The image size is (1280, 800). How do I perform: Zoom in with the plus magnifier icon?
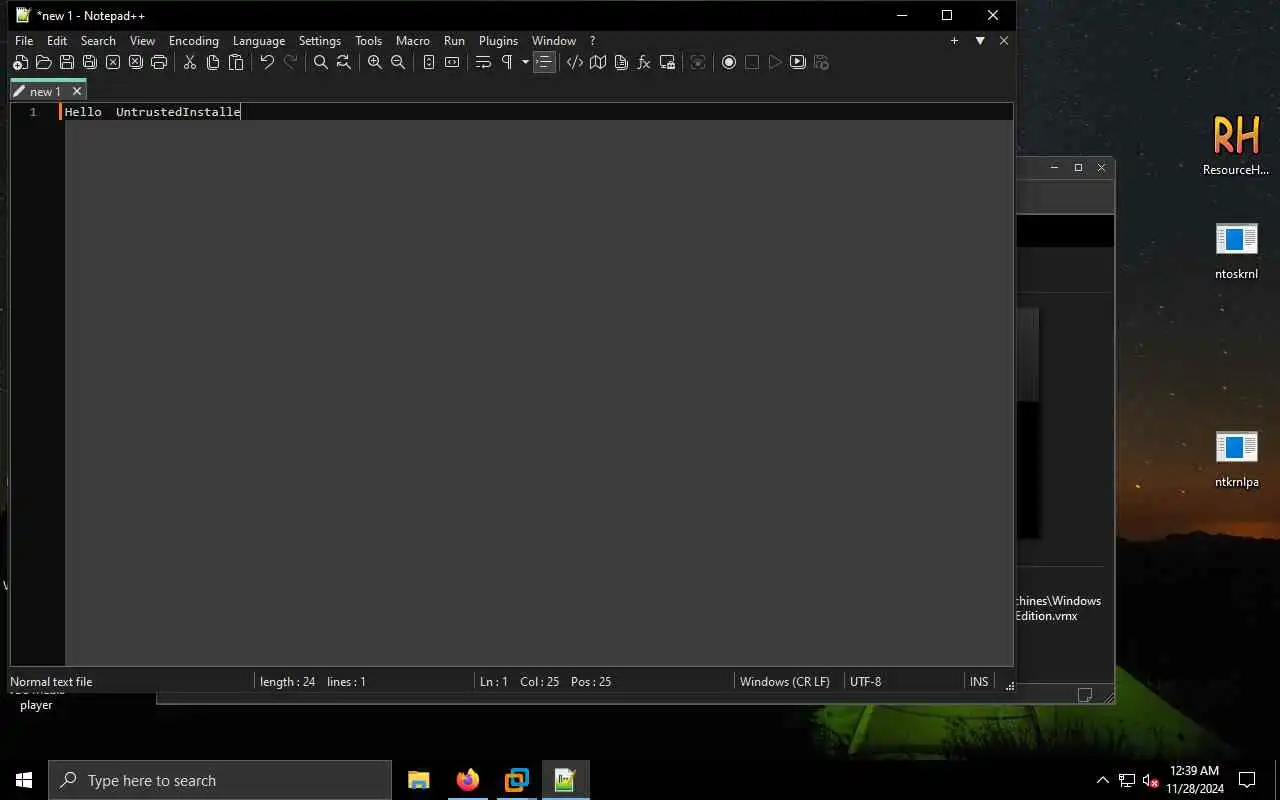pos(374,62)
